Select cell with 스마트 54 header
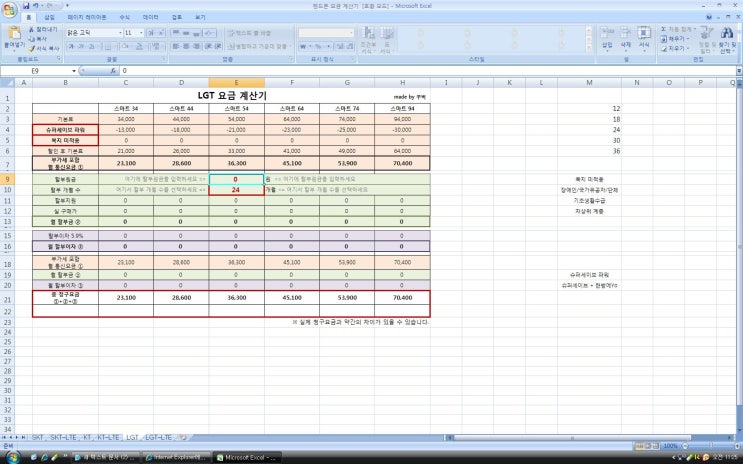The image size is (743, 464). point(236,109)
